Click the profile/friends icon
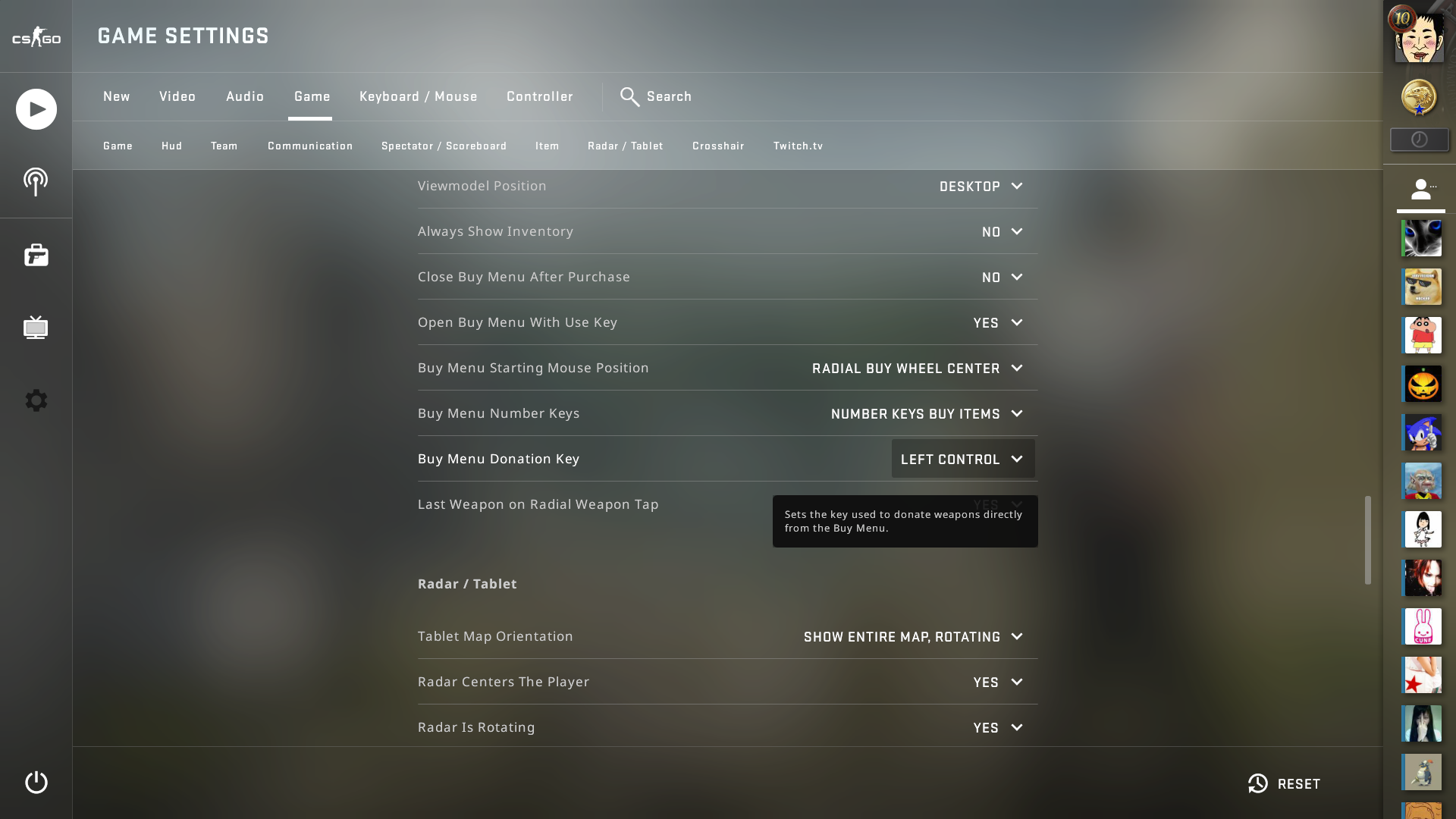Viewport: 1456px width, 819px height. click(x=1420, y=190)
